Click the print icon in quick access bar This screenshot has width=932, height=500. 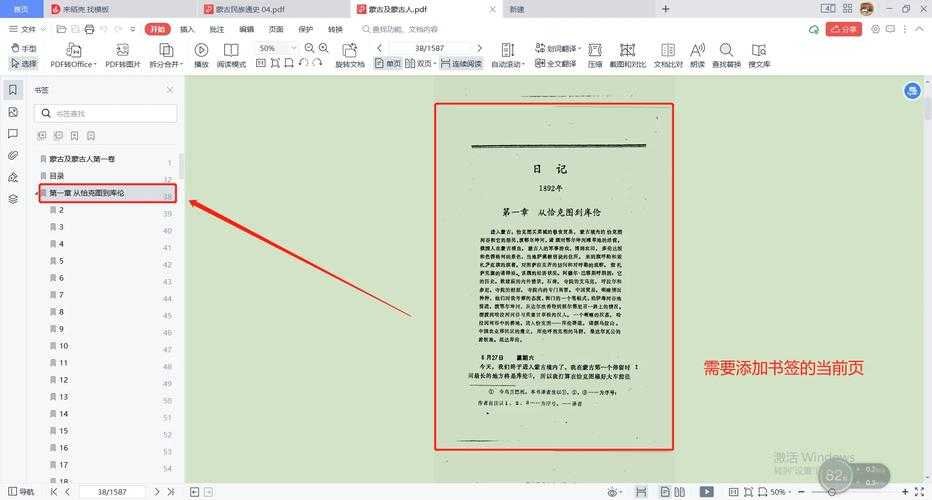[x=89, y=29]
